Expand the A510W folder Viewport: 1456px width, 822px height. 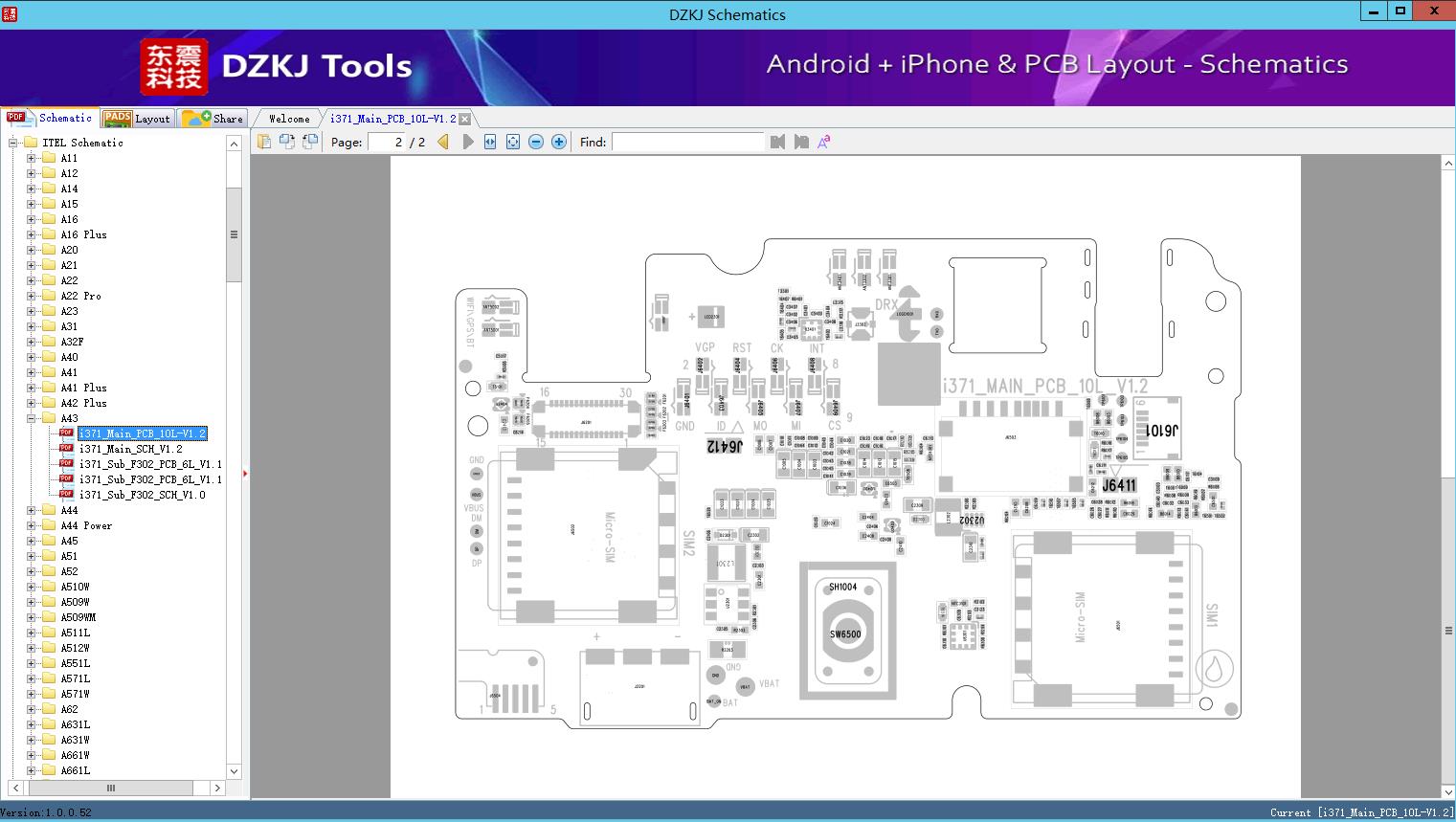[x=31, y=587]
